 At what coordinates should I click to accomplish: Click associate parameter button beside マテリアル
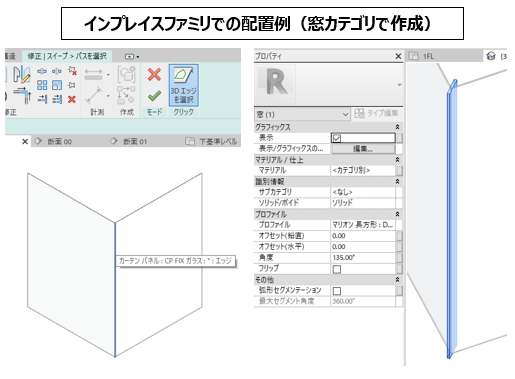click(399, 171)
